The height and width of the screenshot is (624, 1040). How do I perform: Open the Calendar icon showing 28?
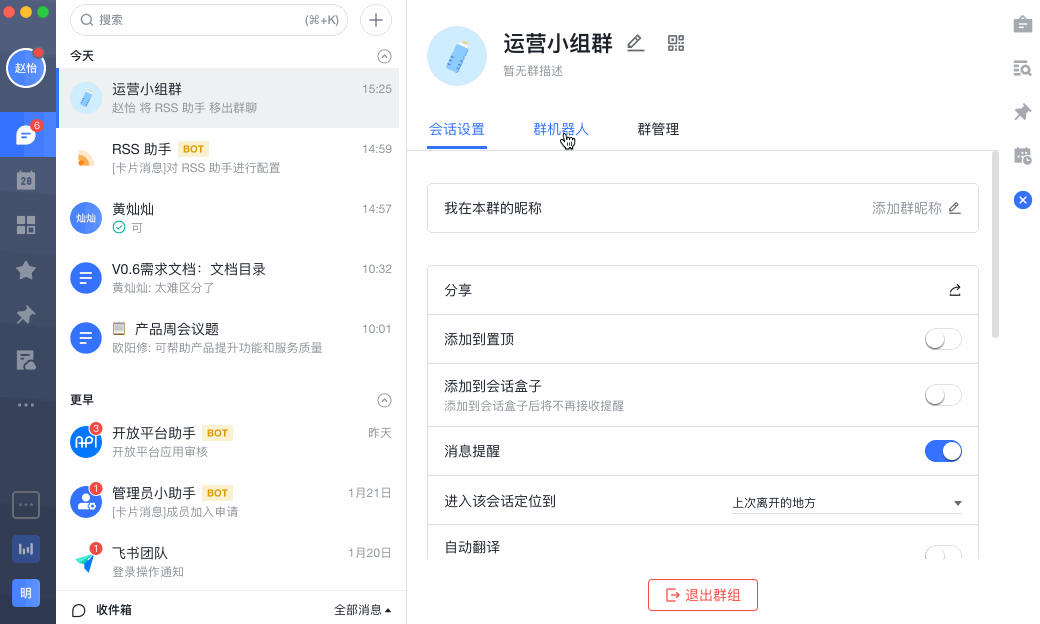26,180
